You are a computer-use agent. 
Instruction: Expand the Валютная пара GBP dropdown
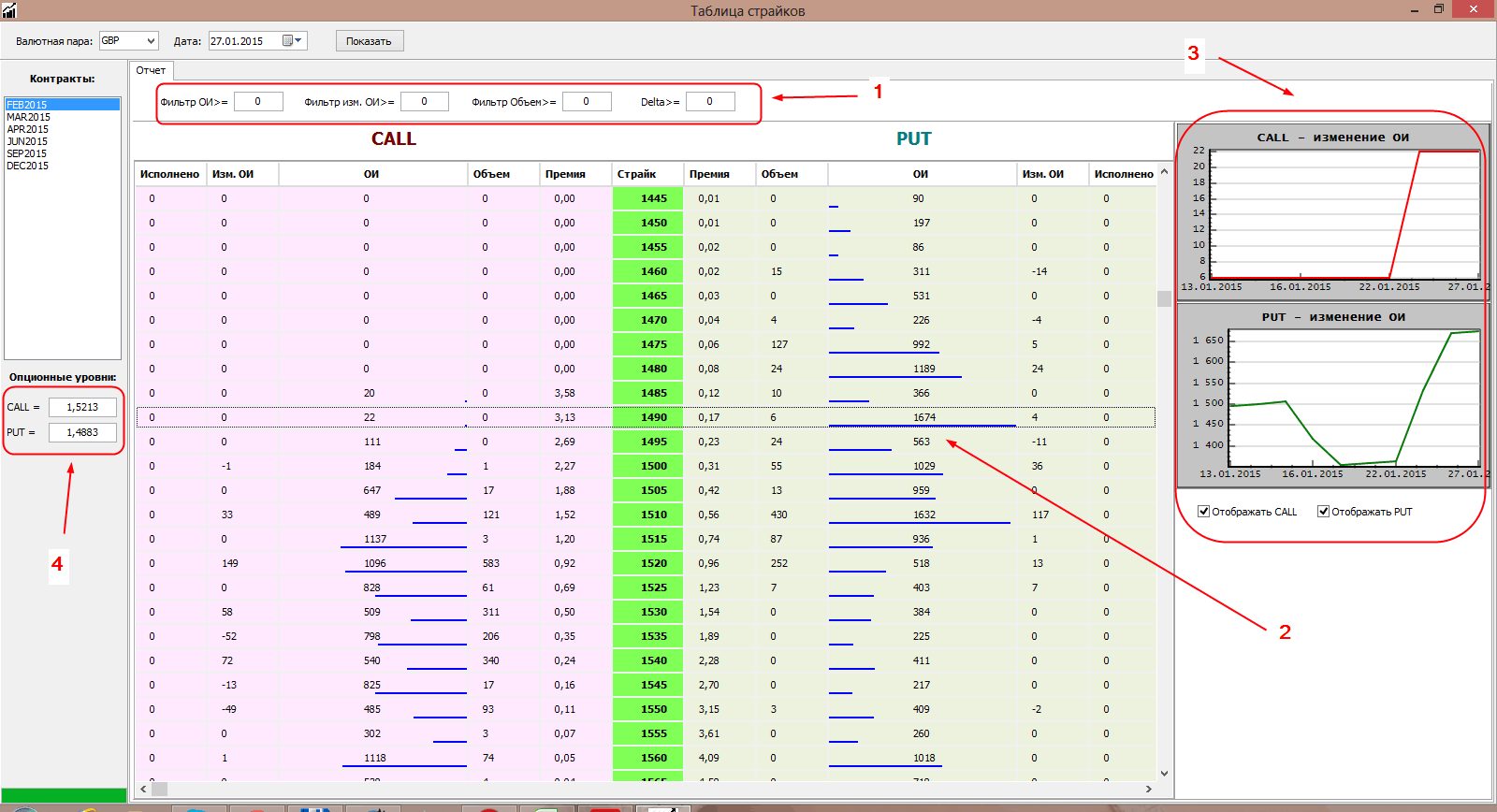coord(151,41)
